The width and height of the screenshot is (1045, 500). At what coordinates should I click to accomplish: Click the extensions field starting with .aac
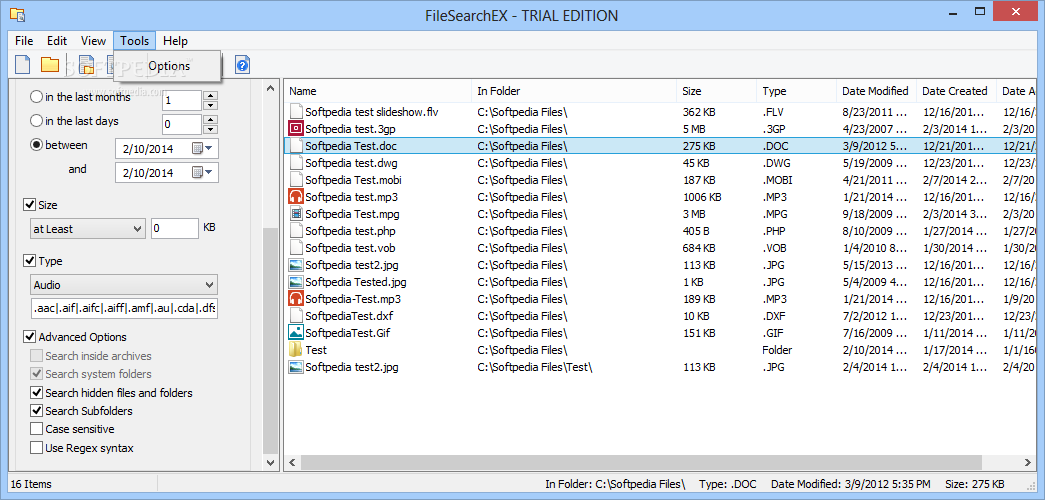tap(124, 309)
